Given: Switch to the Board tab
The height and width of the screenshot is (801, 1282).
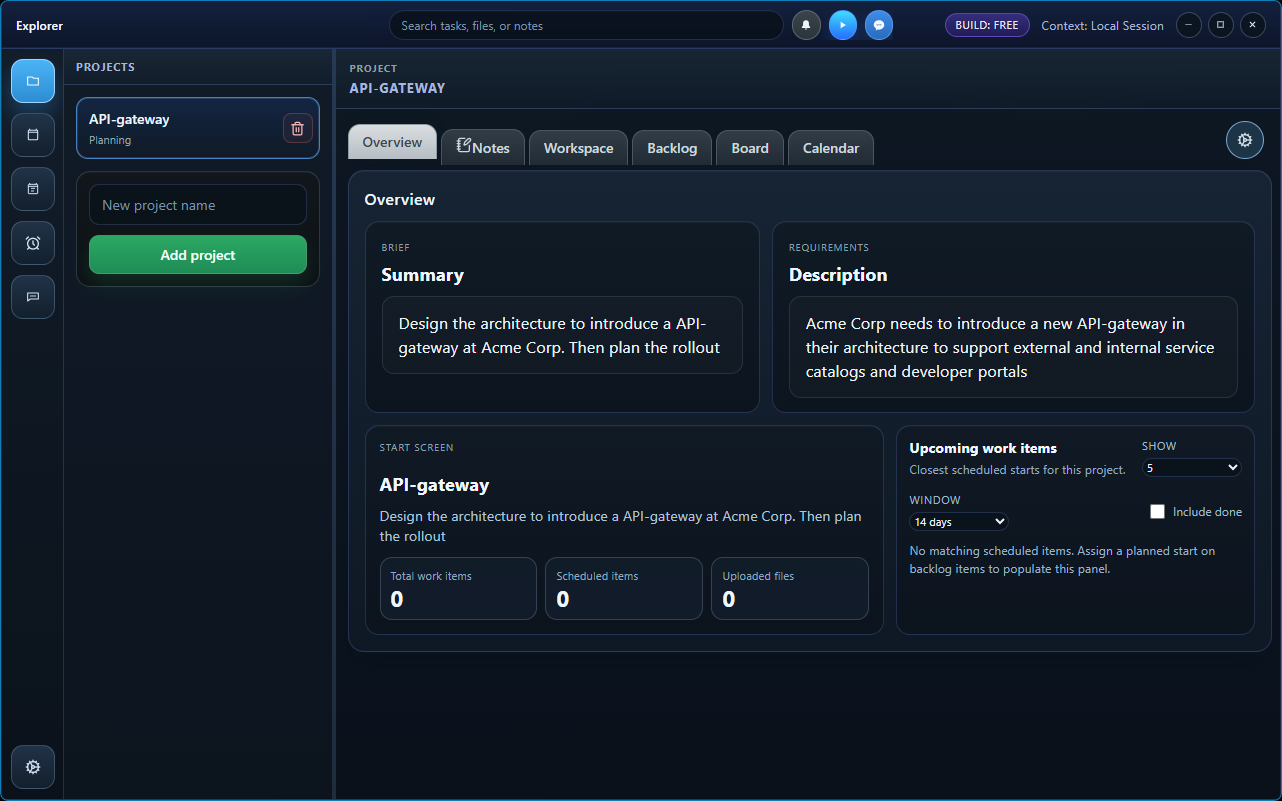Looking at the screenshot, I should (x=750, y=148).
